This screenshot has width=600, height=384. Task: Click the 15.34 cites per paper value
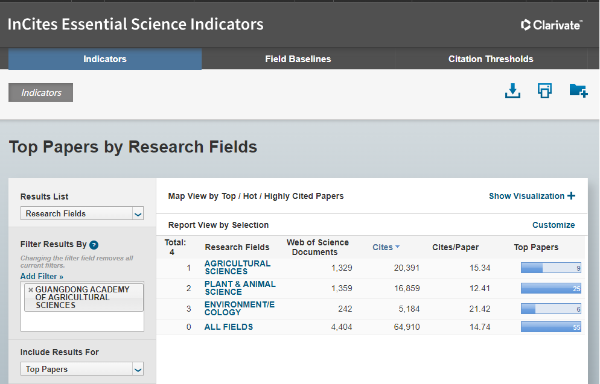click(x=480, y=268)
